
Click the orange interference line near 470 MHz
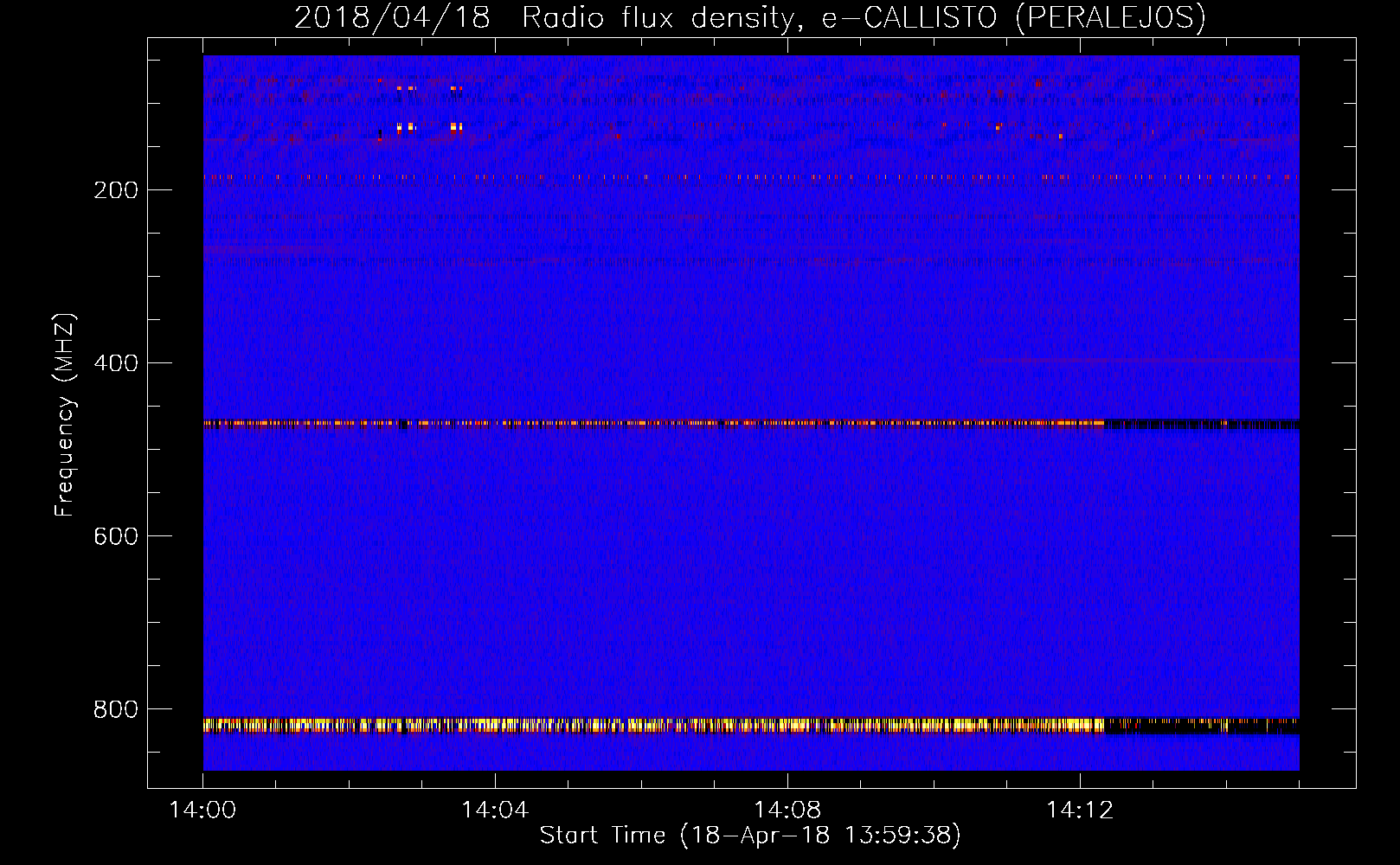point(751,424)
